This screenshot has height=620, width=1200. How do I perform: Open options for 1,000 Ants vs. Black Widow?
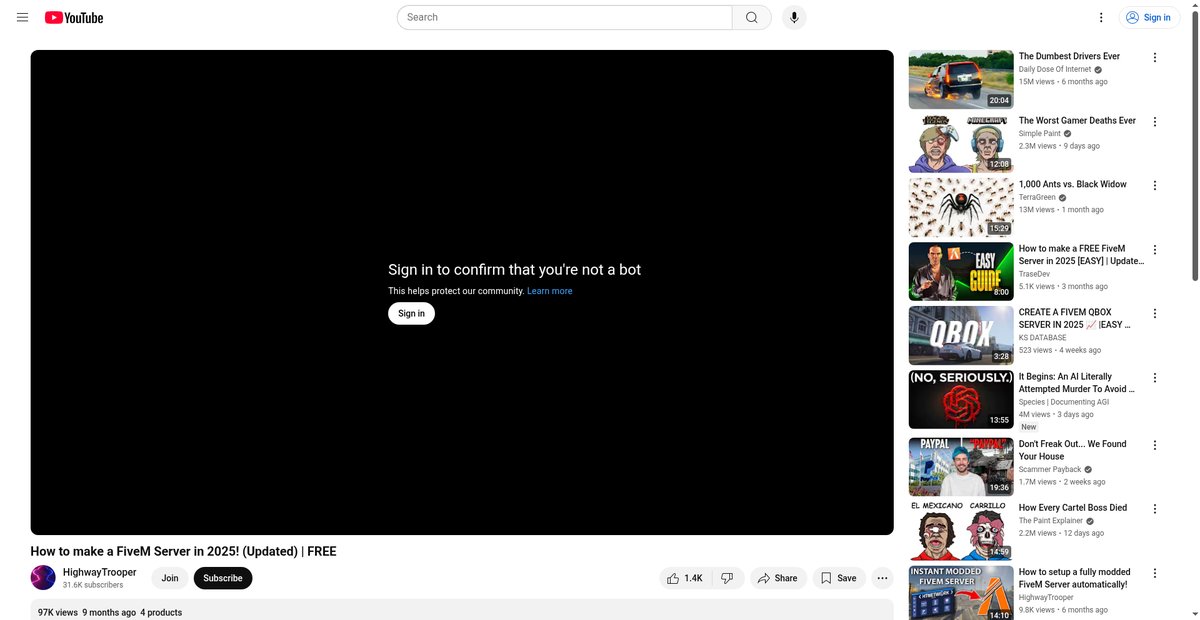pos(1155,186)
